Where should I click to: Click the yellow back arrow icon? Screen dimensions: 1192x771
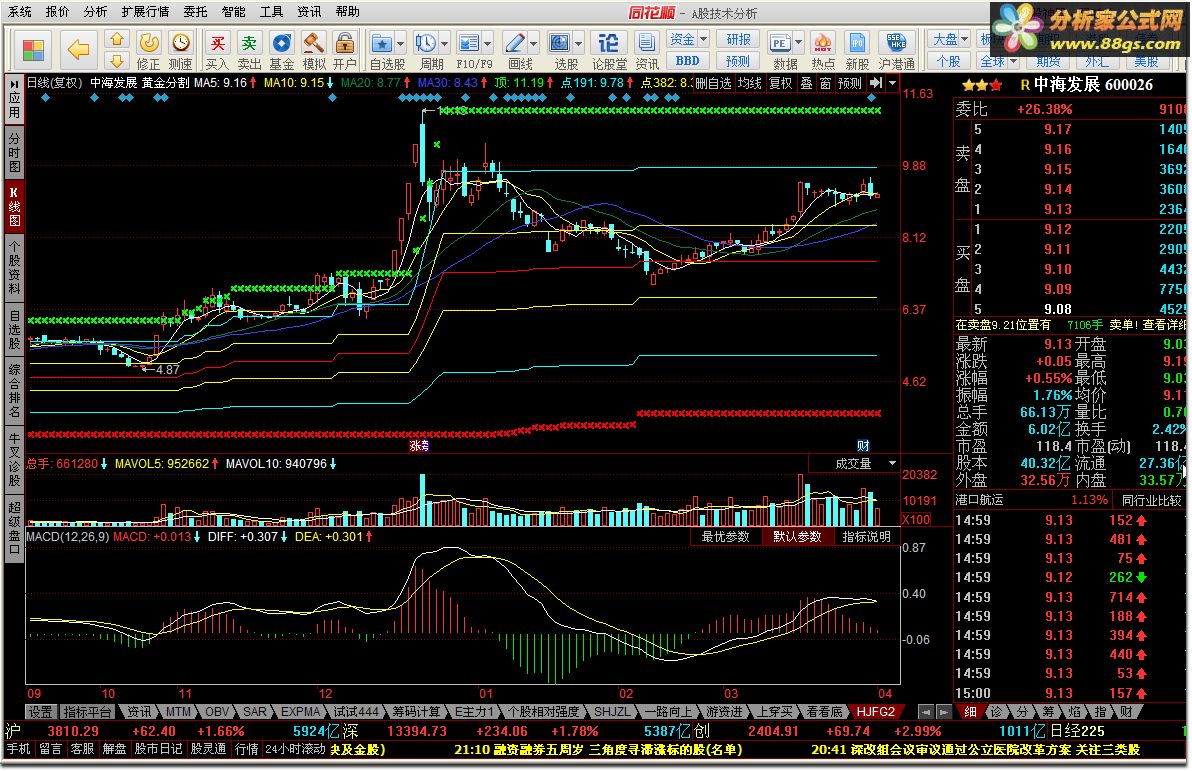point(78,50)
